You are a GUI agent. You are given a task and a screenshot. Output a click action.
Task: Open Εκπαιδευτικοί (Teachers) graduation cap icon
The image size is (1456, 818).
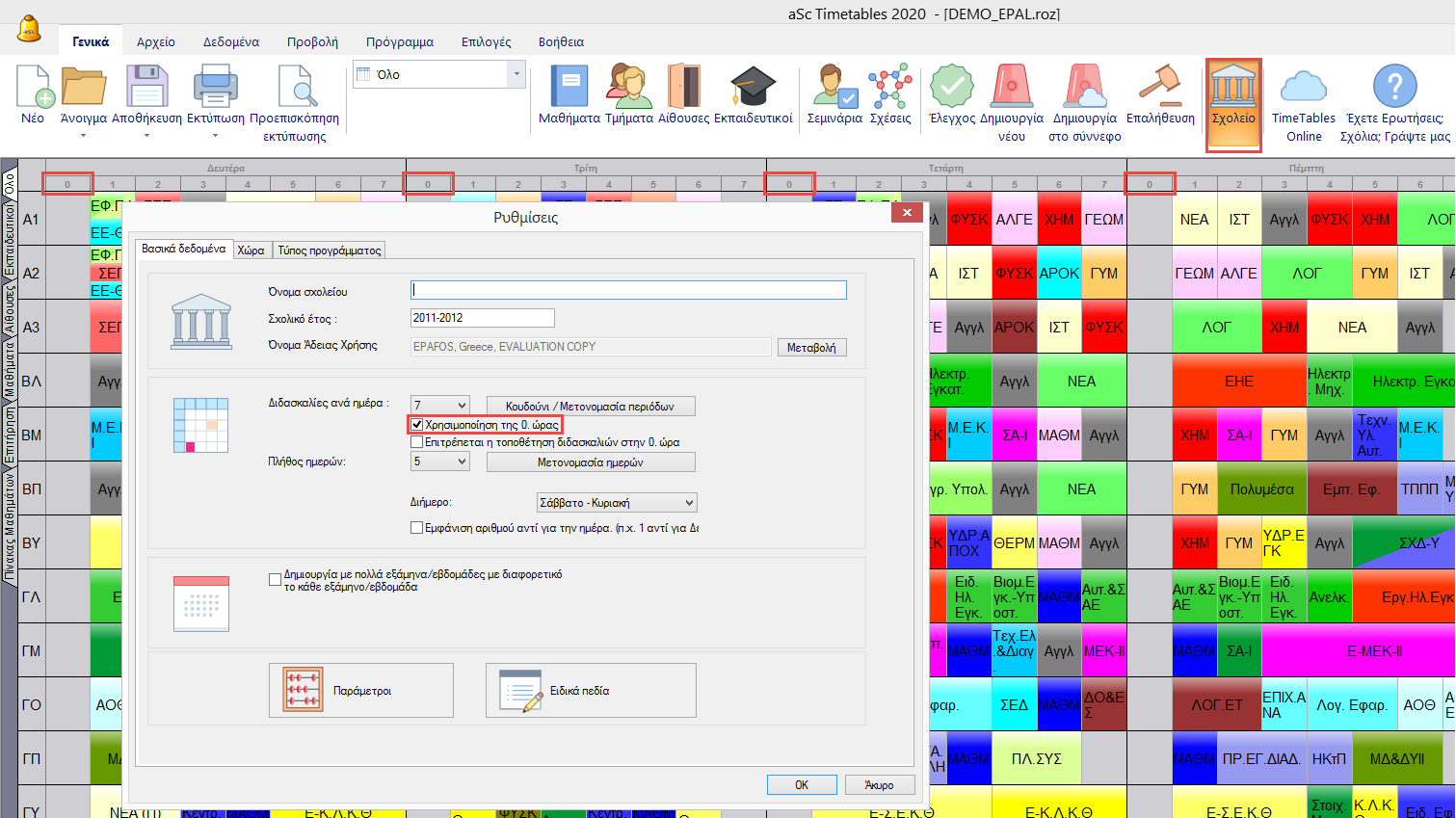point(753,87)
